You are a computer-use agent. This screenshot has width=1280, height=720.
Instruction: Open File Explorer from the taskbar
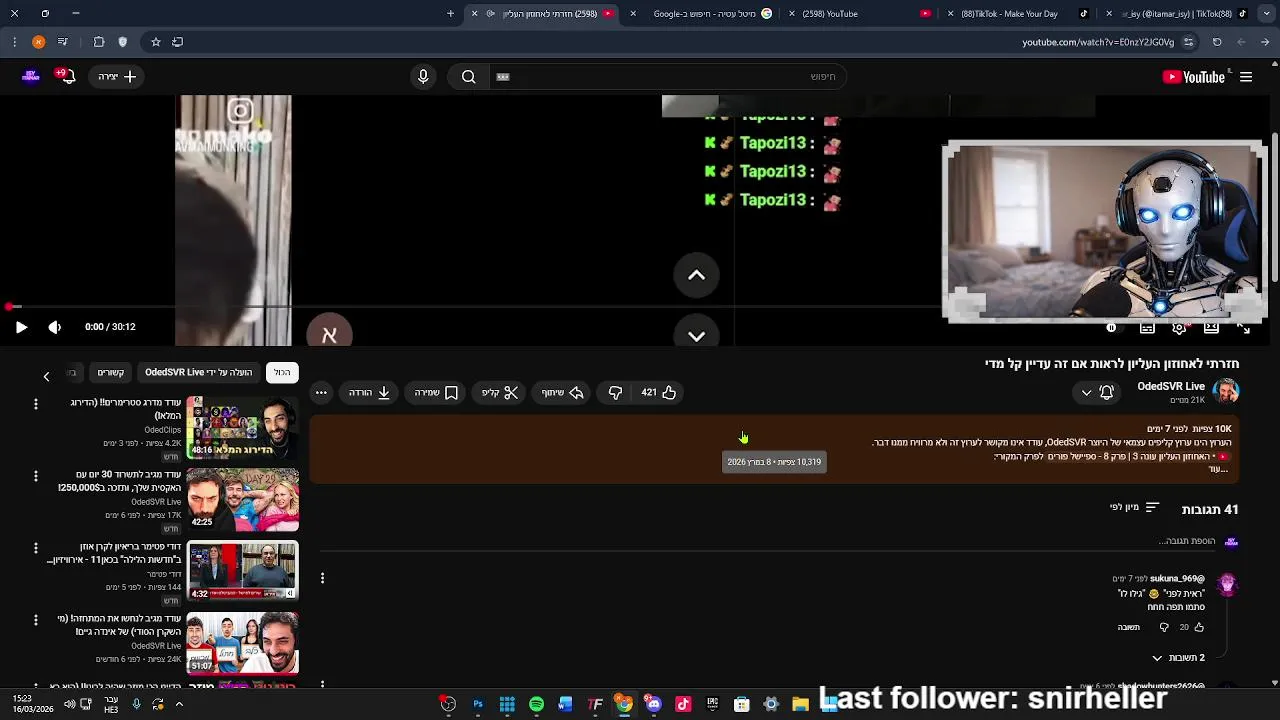click(800, 704)
